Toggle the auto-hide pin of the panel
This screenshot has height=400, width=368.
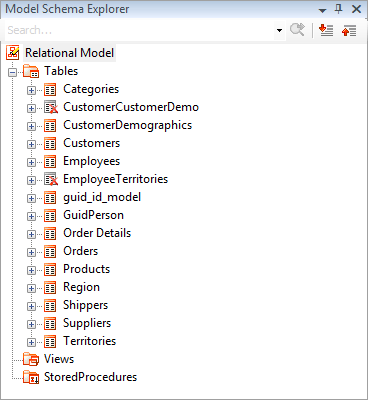coord(339,9)
